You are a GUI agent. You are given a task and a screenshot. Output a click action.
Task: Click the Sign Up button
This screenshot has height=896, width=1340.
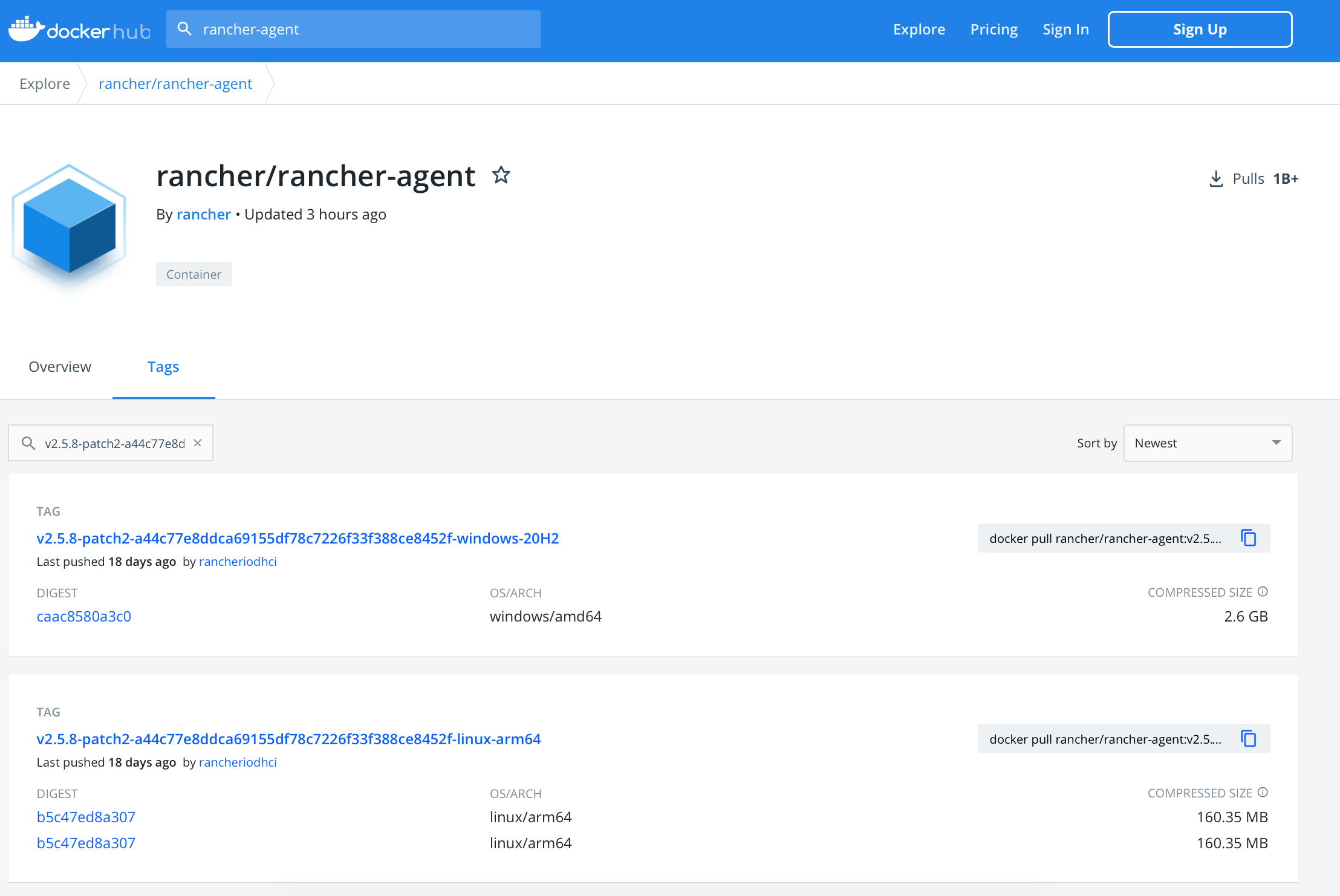1200,30
